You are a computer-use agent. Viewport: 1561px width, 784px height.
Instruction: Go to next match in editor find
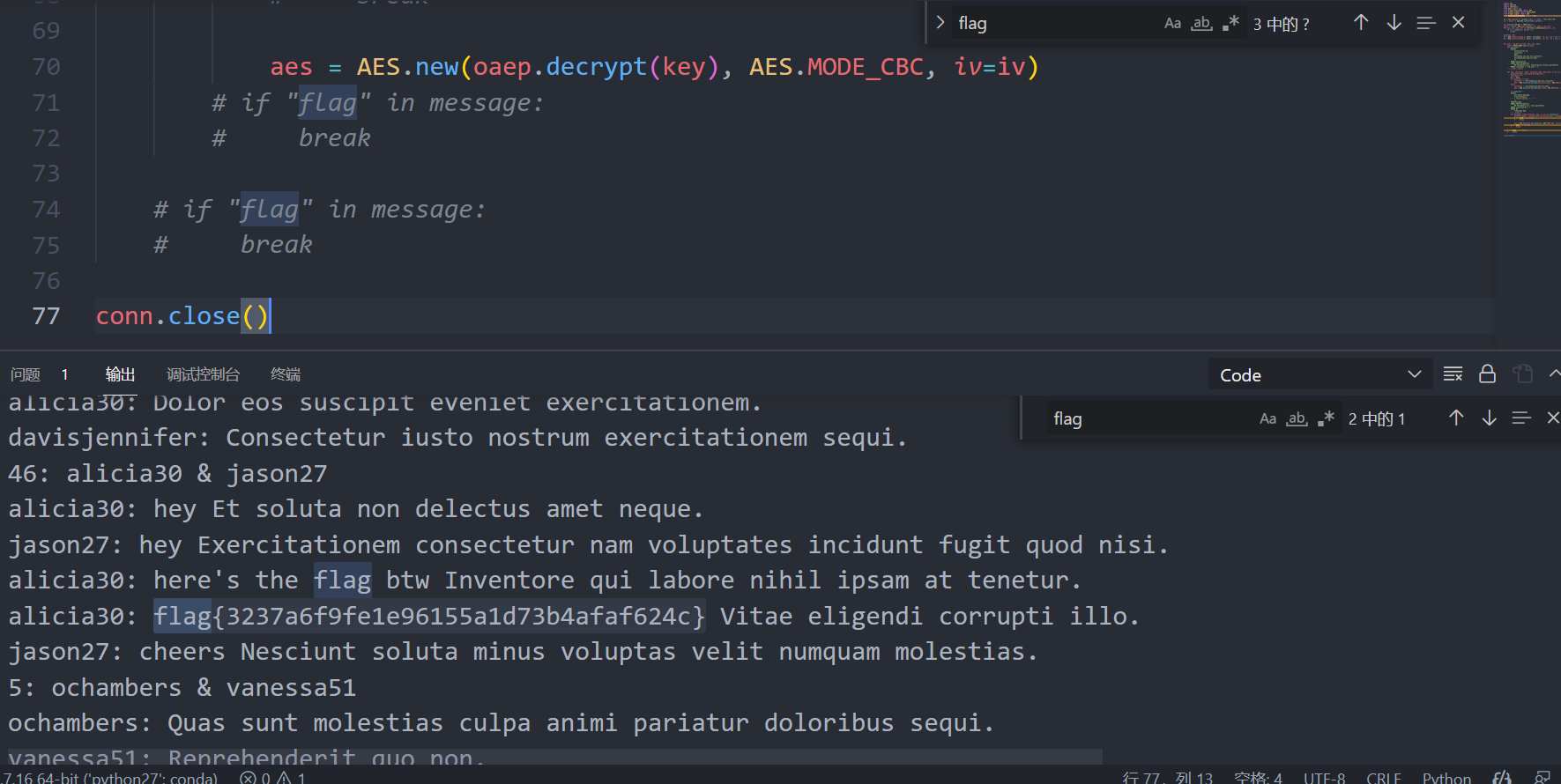click(1394, 23)
